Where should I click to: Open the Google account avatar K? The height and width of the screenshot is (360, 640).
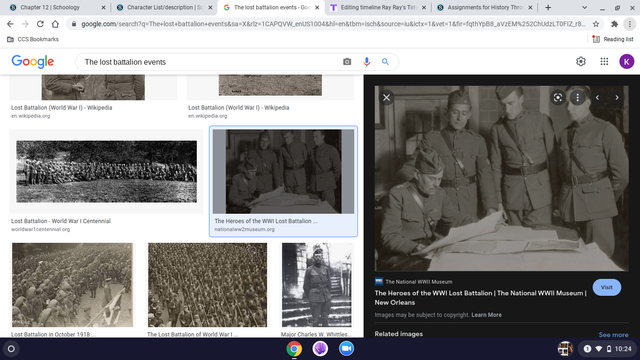click(x=627, y=62)
